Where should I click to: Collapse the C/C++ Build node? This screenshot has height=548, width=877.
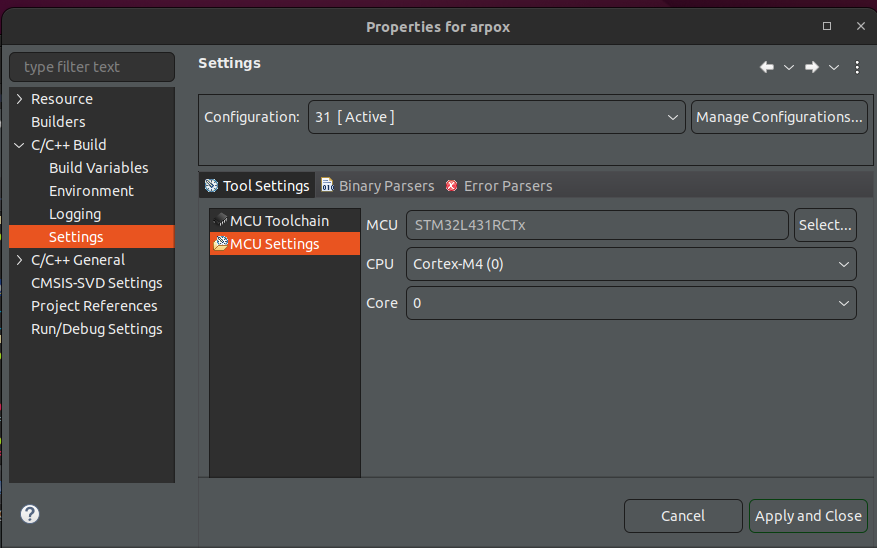click(20, 145)
